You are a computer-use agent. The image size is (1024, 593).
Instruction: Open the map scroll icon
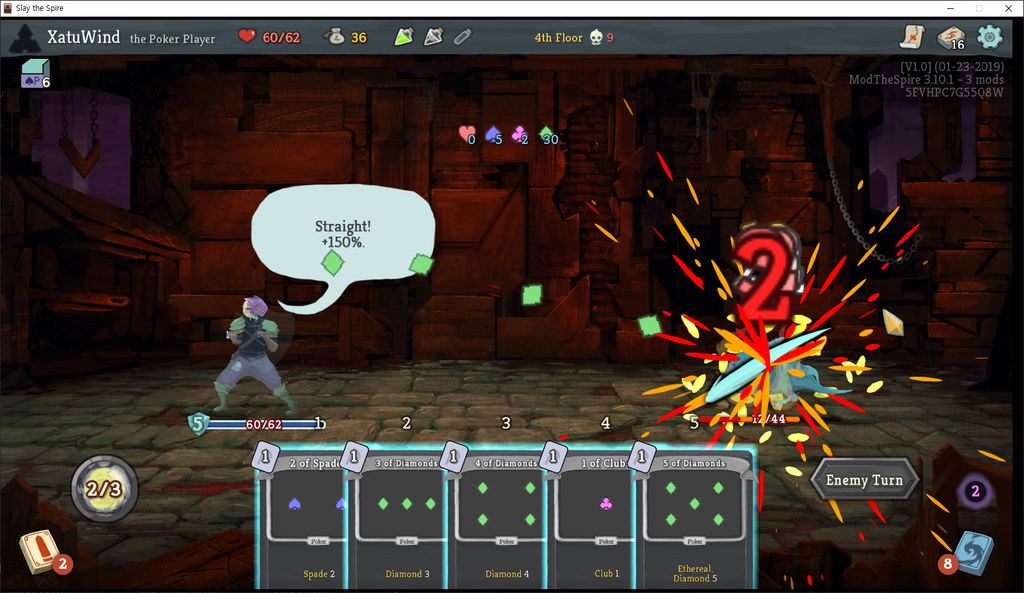[x=913, y=37]
